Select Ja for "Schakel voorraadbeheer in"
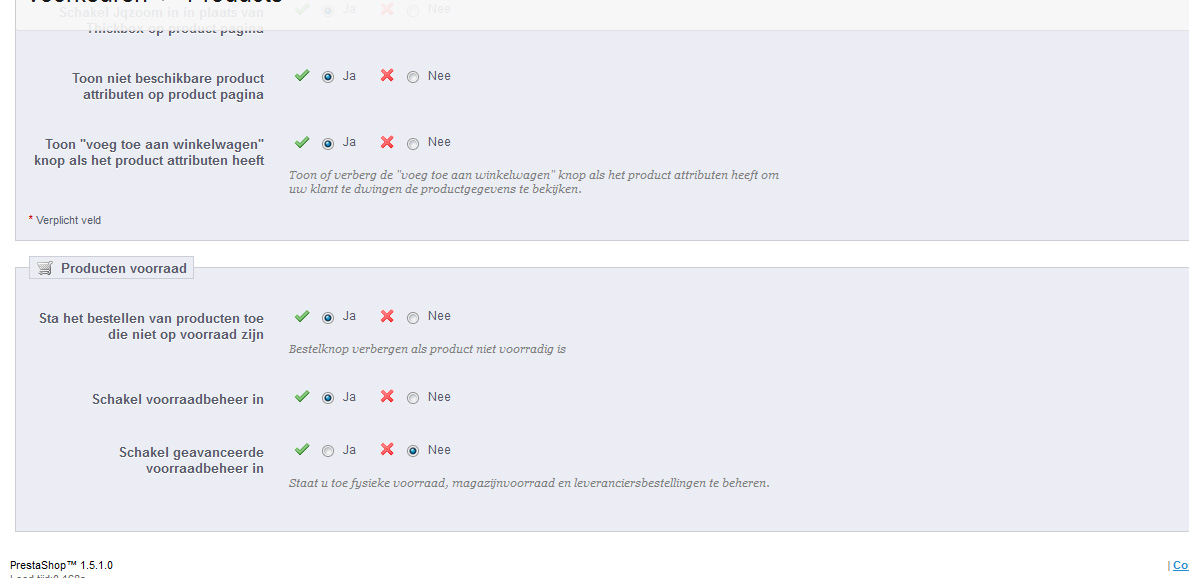 (x=328, y=398)
